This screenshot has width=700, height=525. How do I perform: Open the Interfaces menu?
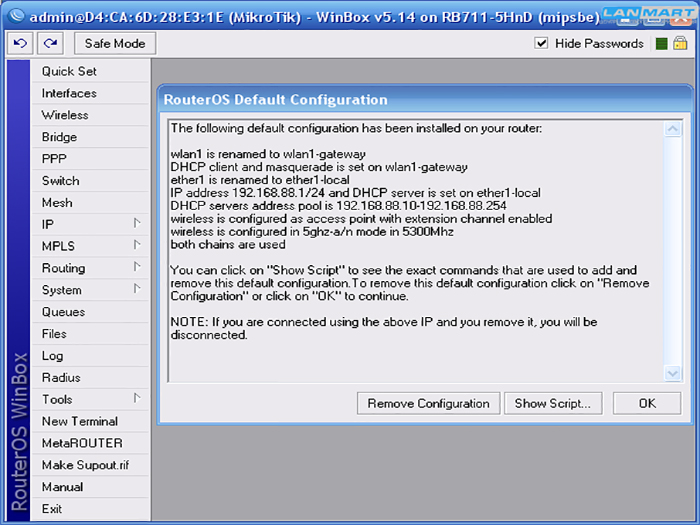90,93
